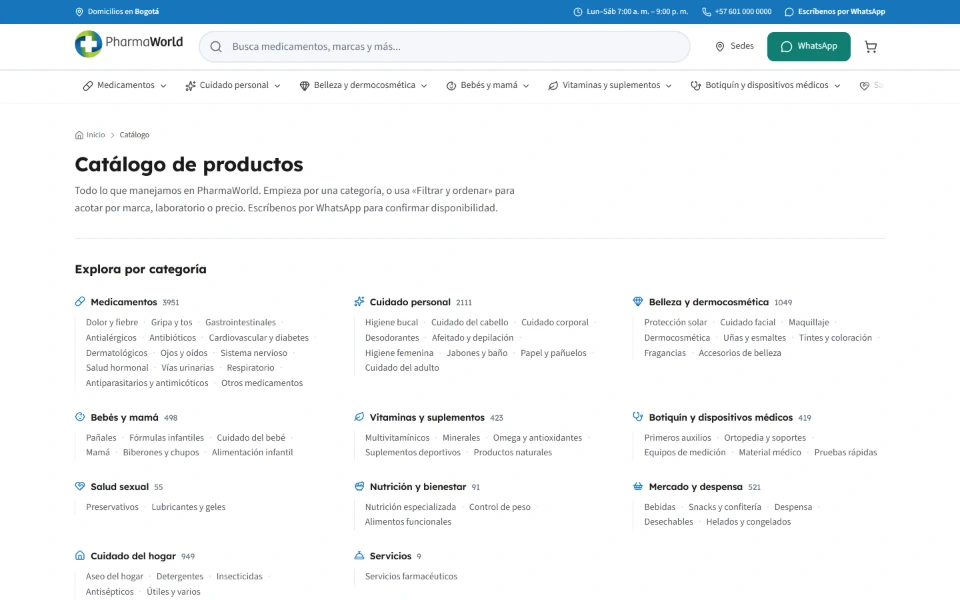This screenshot has width=960, height=600.
Task: Click the diamond icon beside Belleza y dermocosmética heading
Action: click(638, 301)
